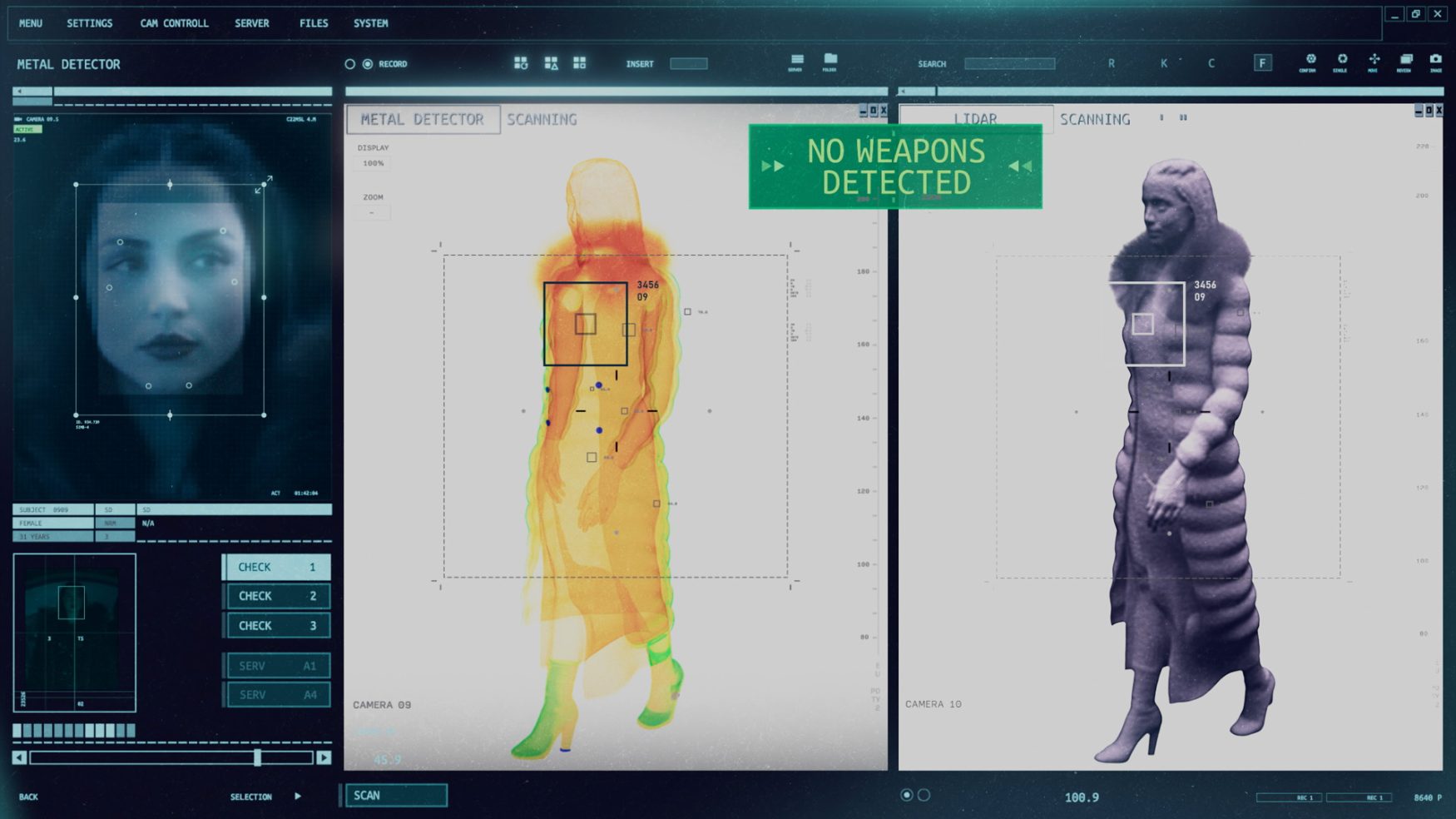This screenshot has width=1456, height=819.
Task: Click the Search input field
Action: click(1009, 64)
